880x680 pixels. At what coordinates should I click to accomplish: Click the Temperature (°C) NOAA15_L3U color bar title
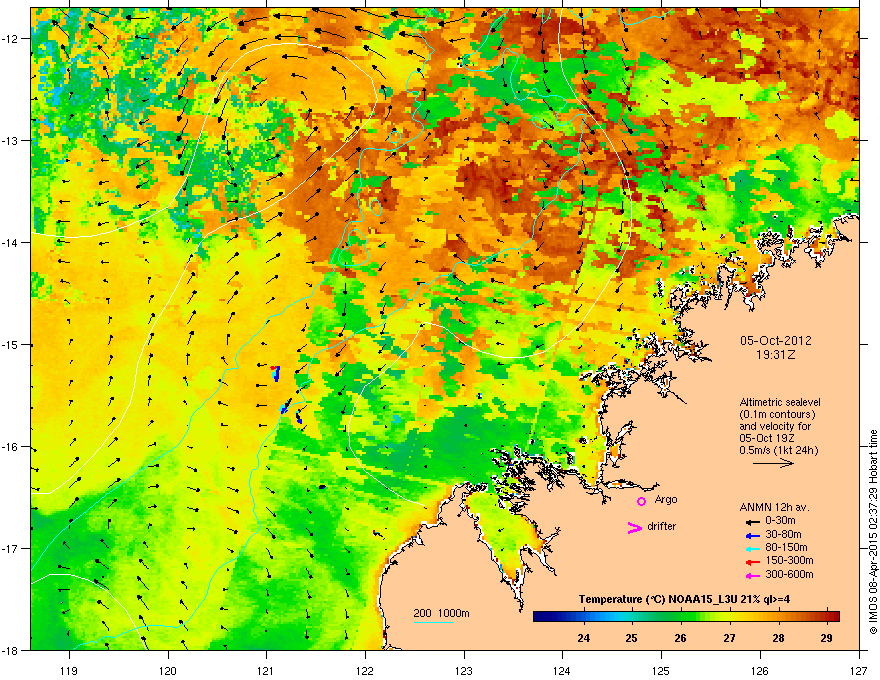pos(684,599)
